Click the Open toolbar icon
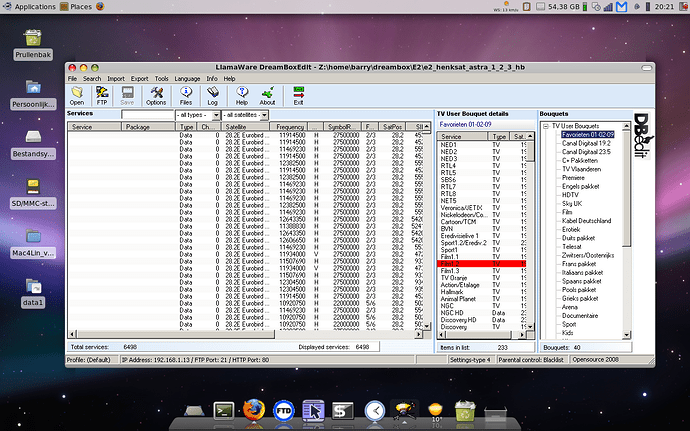 (x=77, y=96)
